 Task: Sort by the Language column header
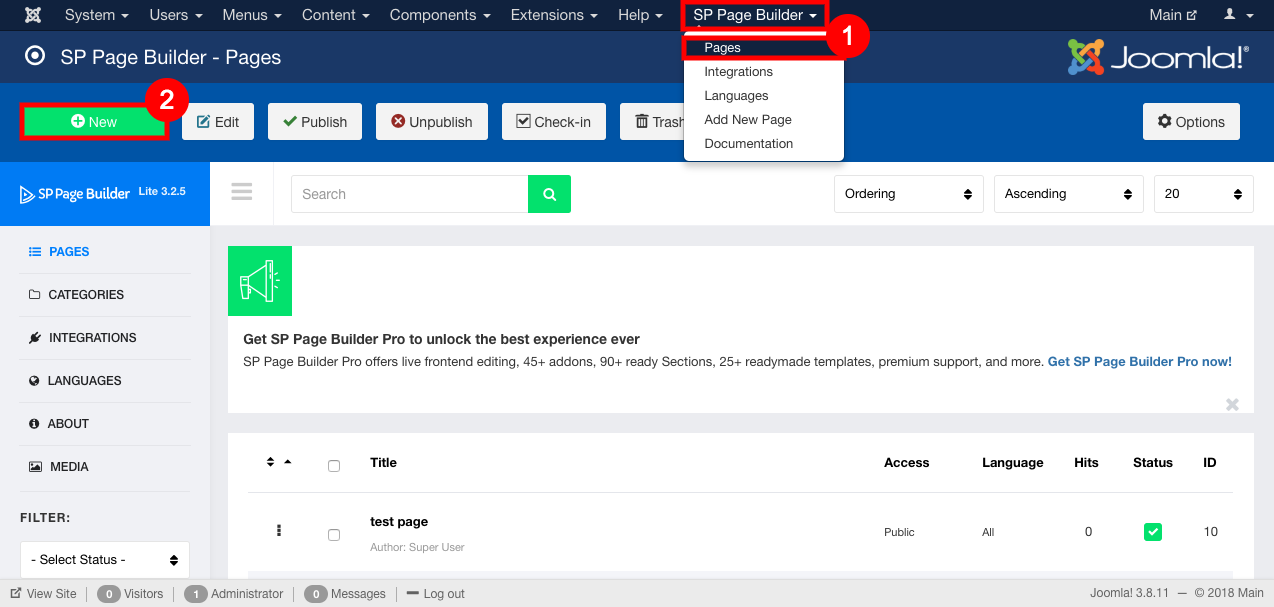[x=1012, y=462]
